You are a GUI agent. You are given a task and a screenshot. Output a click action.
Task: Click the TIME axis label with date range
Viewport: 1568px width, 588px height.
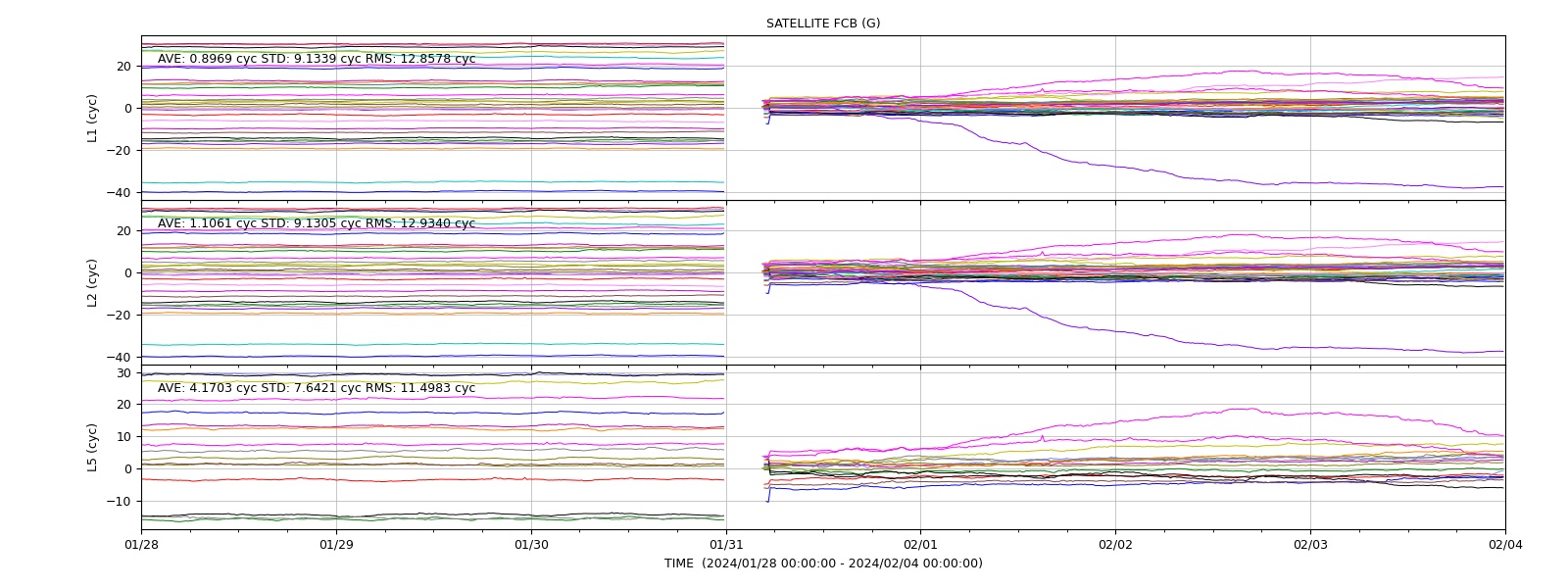click(x=823, y=563)
